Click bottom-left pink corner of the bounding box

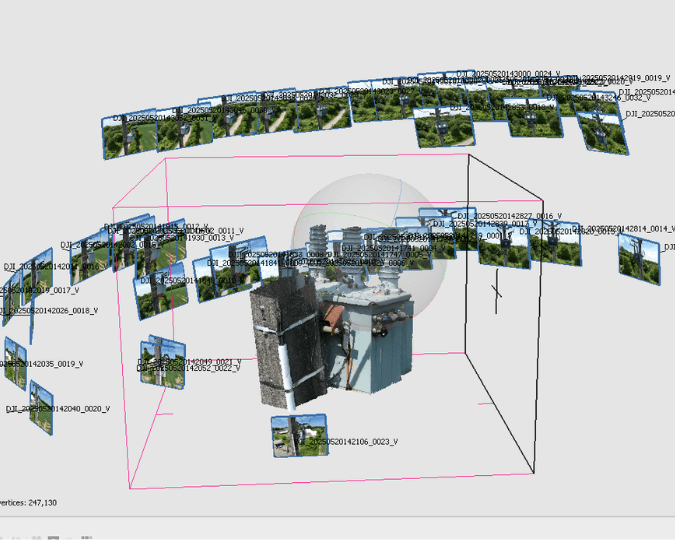tap(130, 489)
